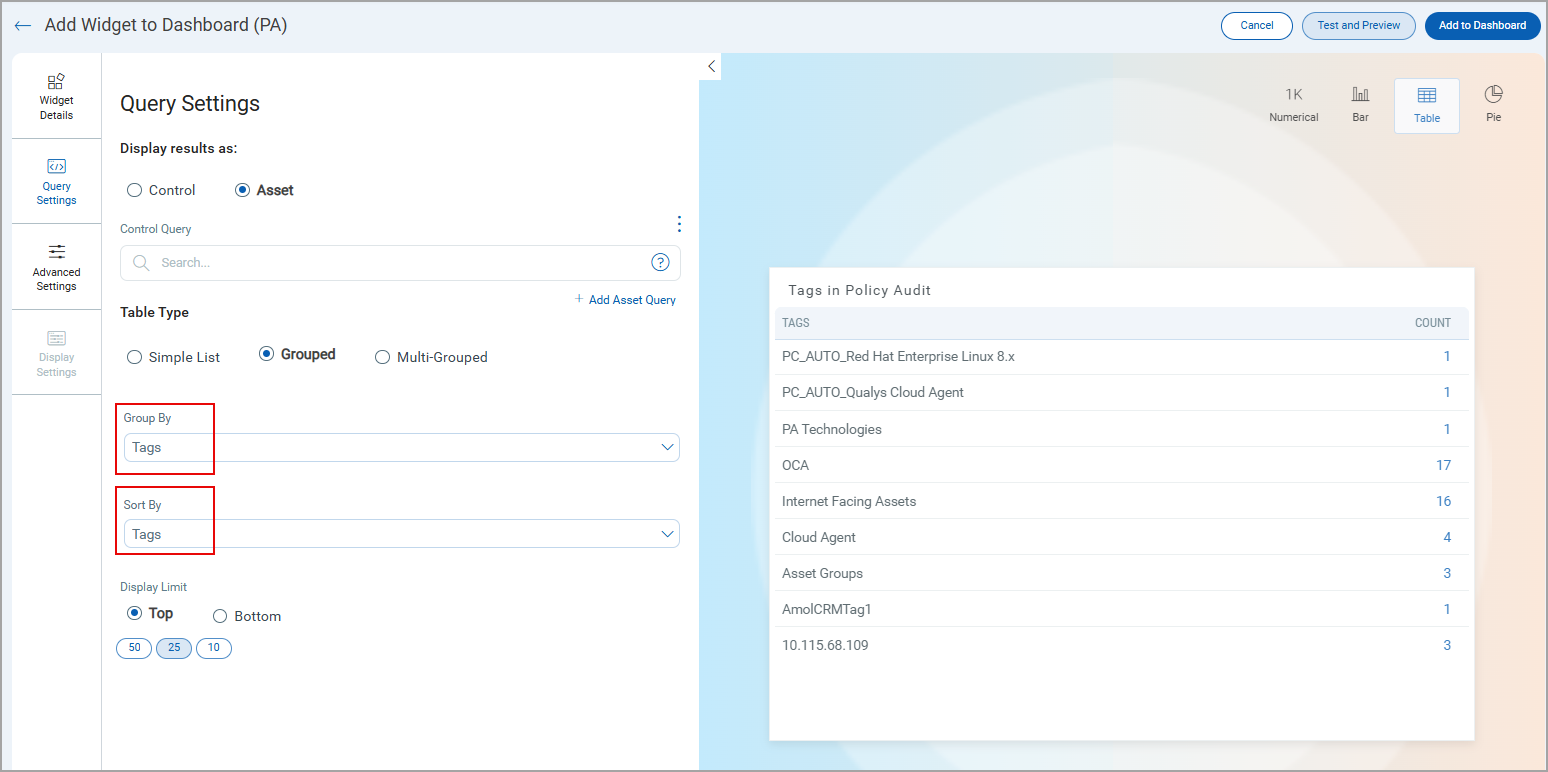Focus the Control Query search field
Screen dimensions: 1548x772
pos(400,263)
